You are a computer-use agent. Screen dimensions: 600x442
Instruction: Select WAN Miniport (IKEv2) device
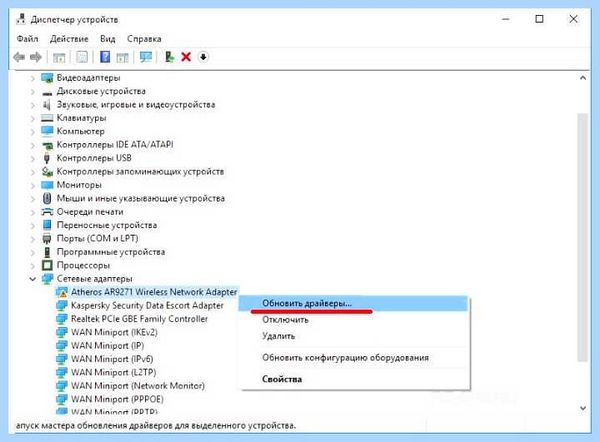point(114,332)
